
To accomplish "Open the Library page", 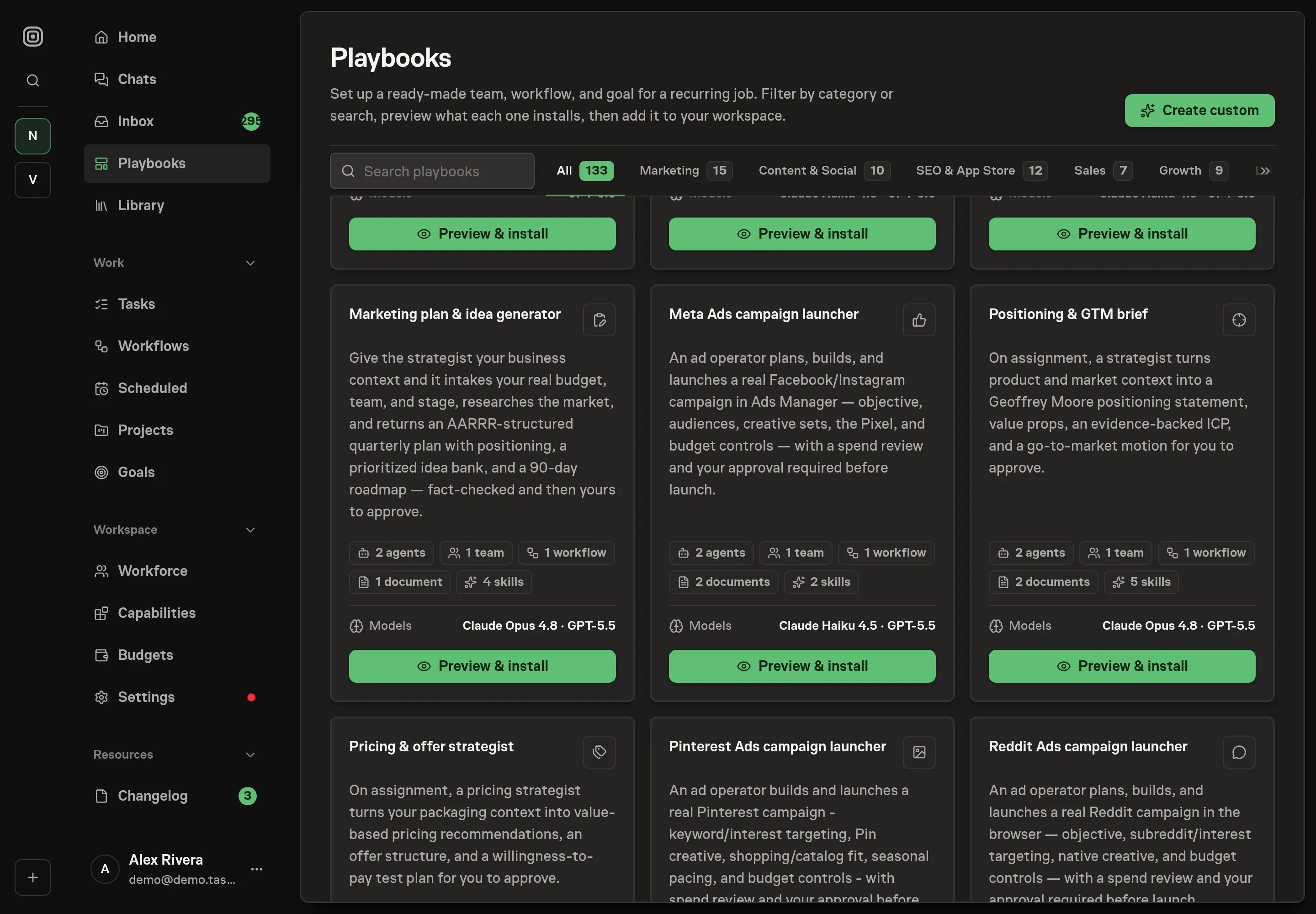I will coord(177,205).
